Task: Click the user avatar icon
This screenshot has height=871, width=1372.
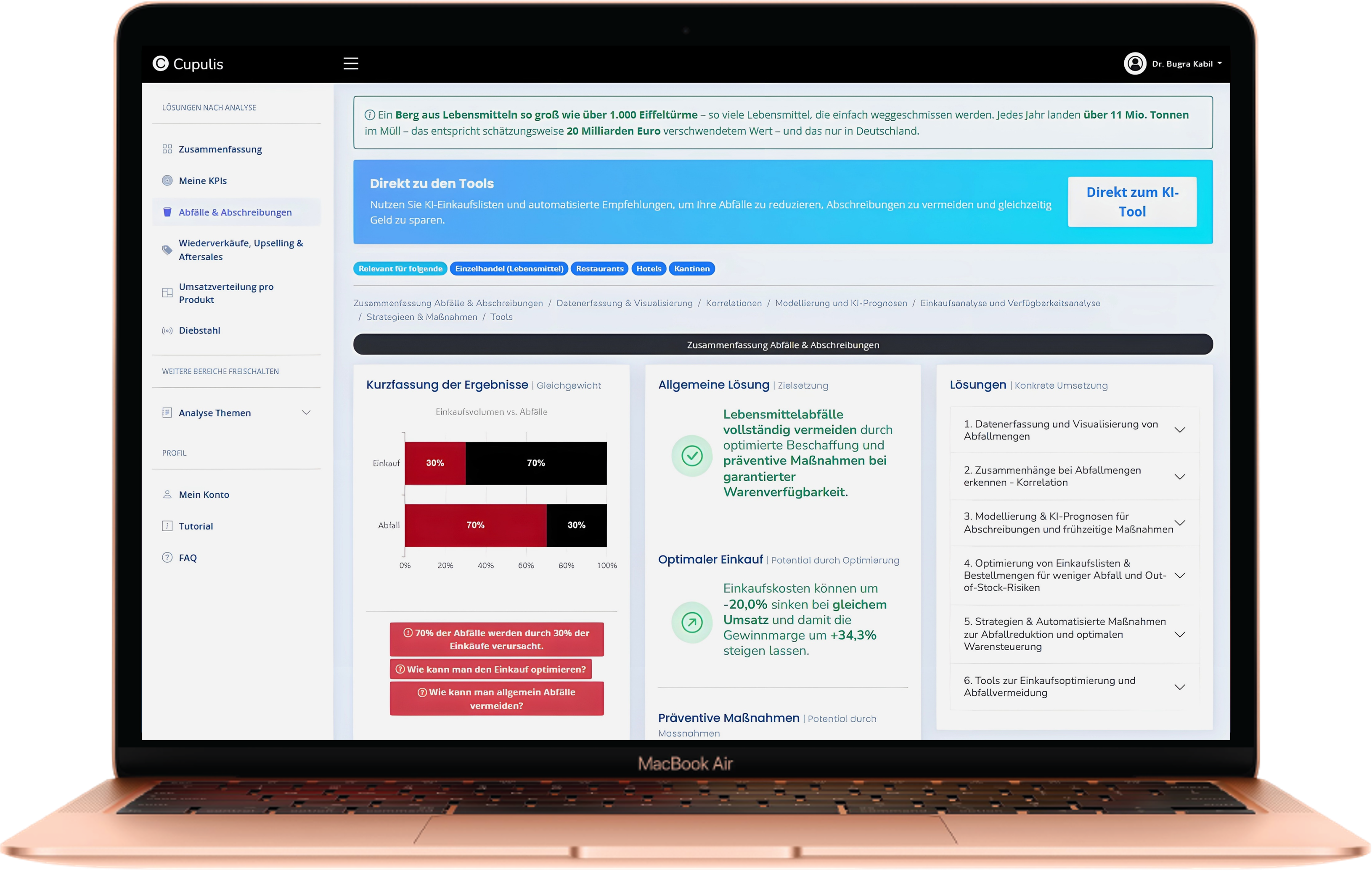Action: pos(1134,63)
